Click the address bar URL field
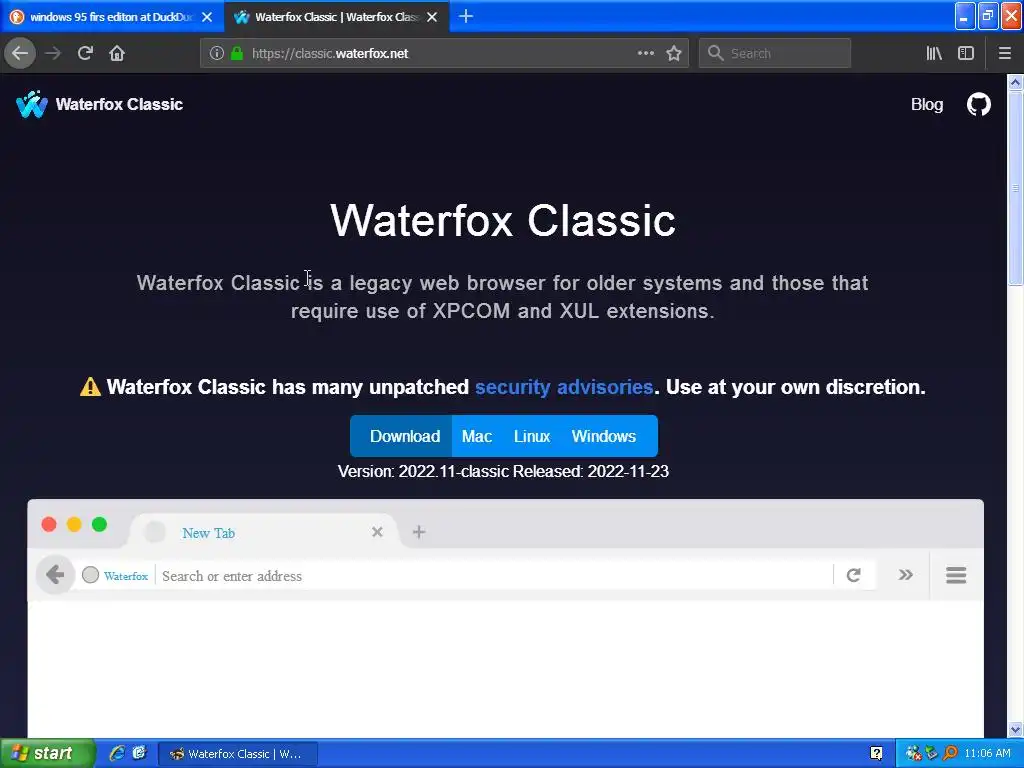The image size is (1024, 768). tap(444, 54)
